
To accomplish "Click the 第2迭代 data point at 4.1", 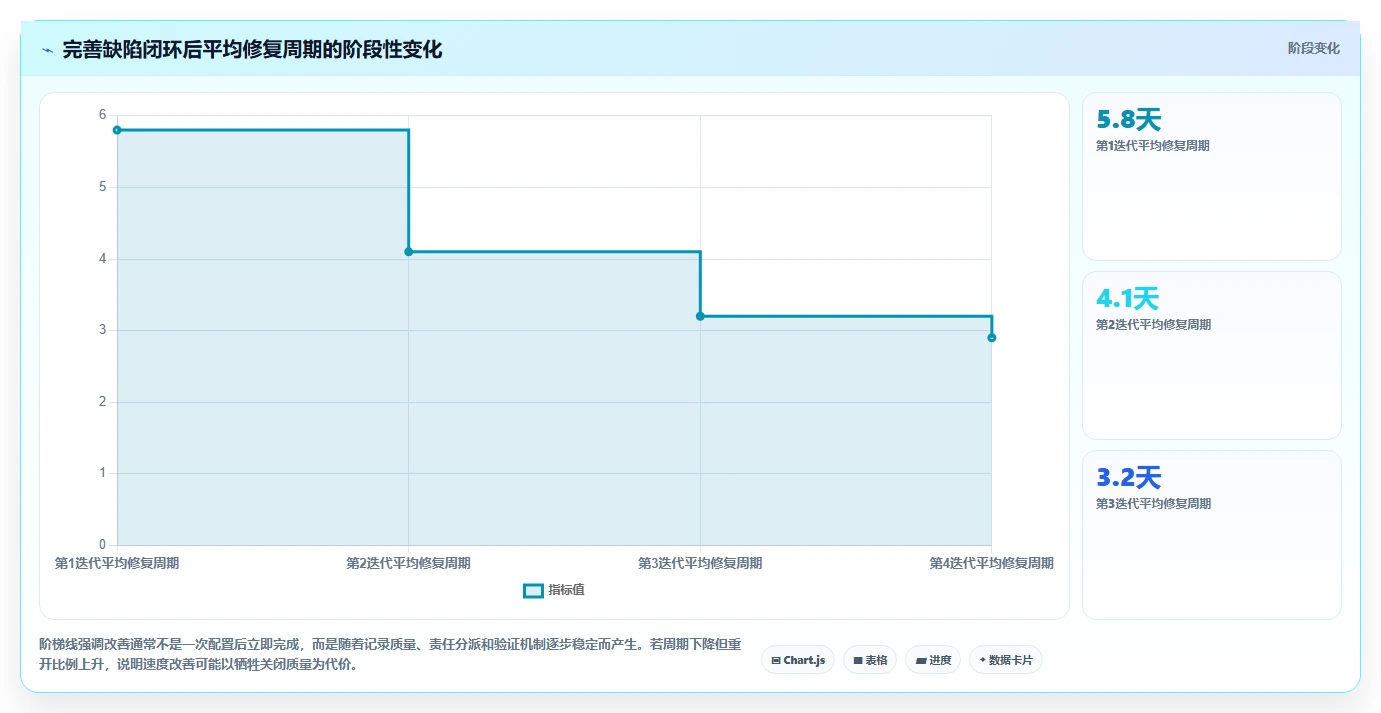I will (x=409, y=252).
